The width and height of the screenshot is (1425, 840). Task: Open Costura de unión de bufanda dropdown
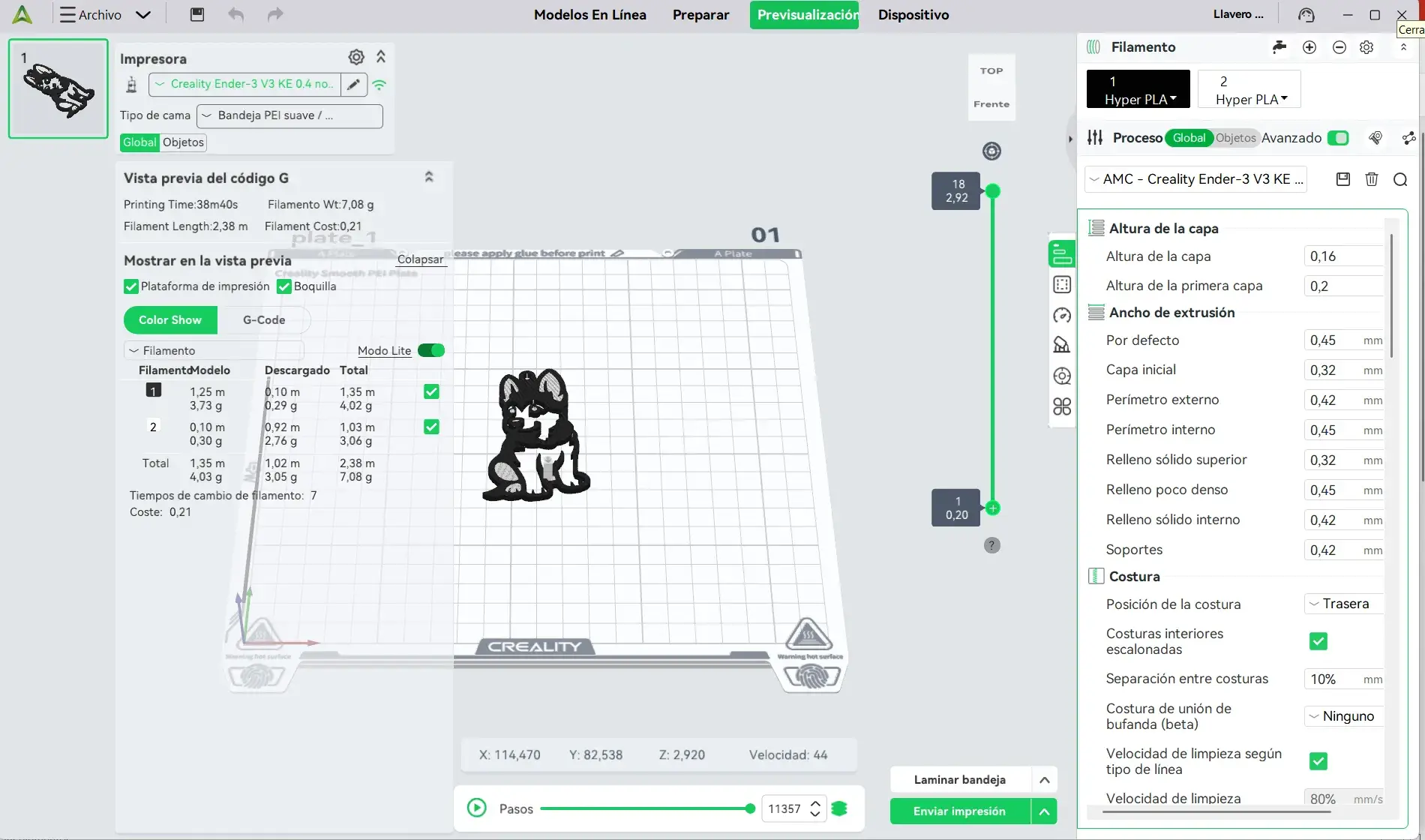tap(1345, 716)
